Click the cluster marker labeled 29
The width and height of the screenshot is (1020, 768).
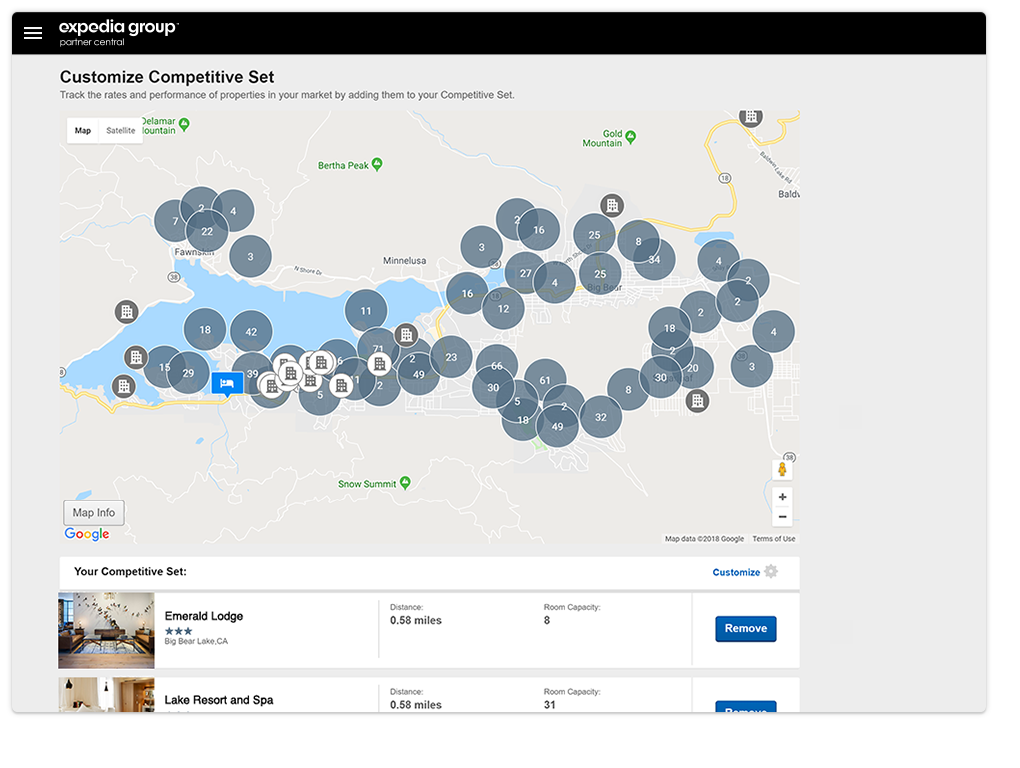(189, 373)
